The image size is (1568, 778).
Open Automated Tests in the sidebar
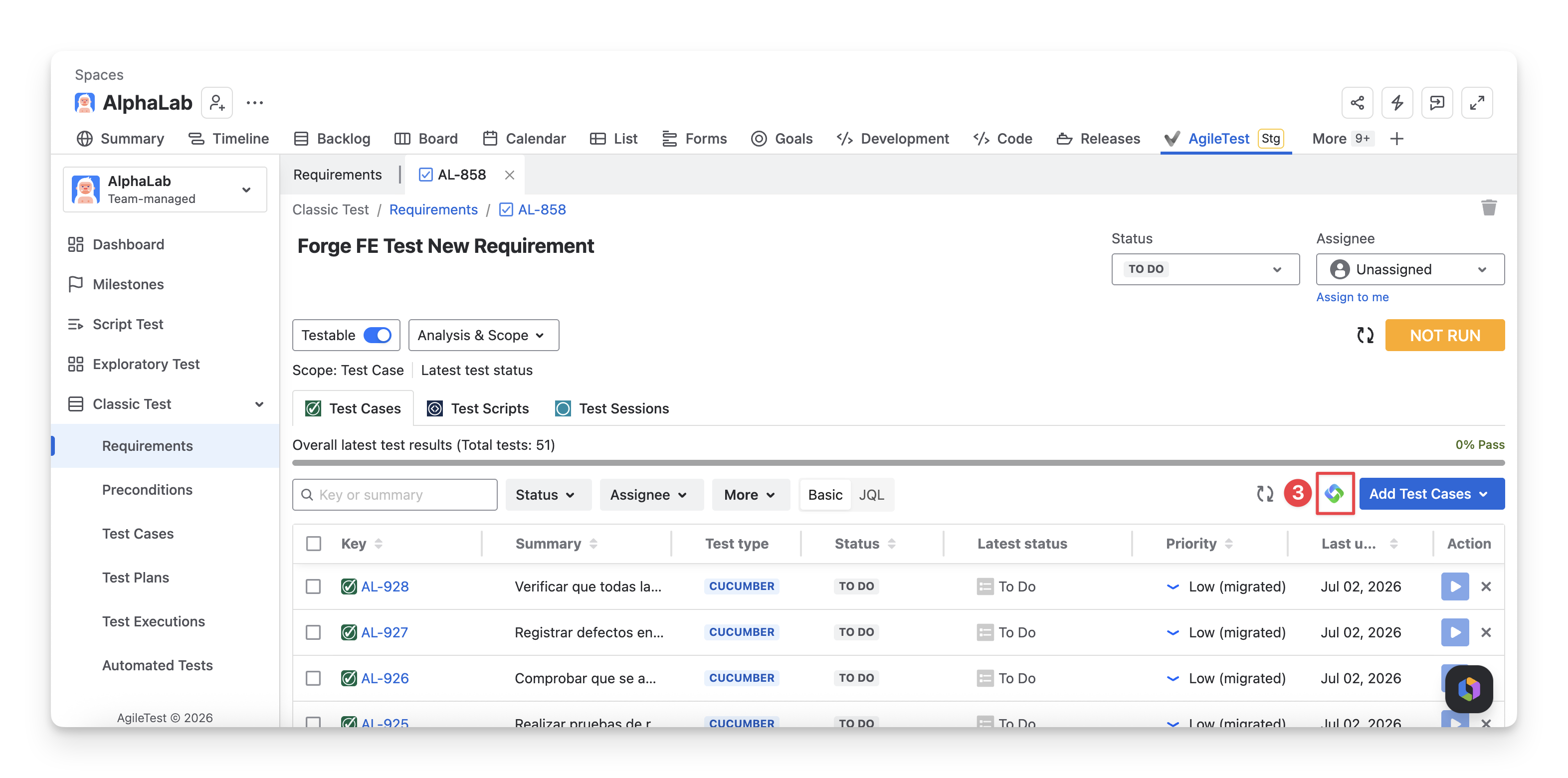coord(158,665)
